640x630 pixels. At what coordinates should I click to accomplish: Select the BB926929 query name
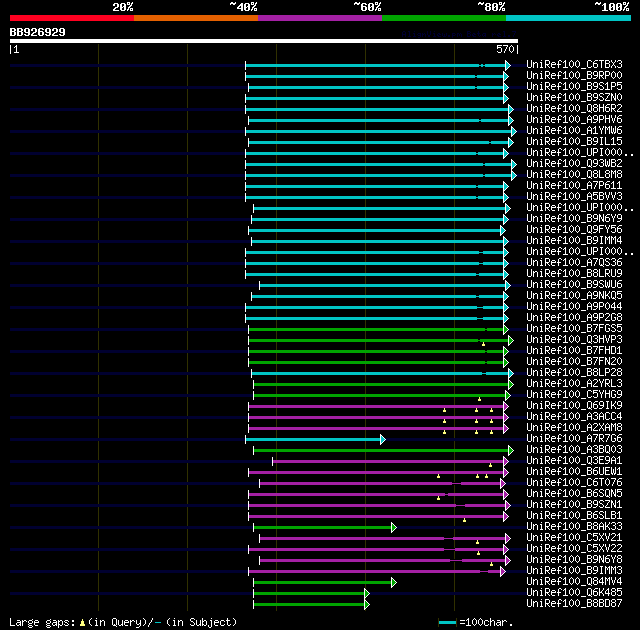(x=38, y=32)
